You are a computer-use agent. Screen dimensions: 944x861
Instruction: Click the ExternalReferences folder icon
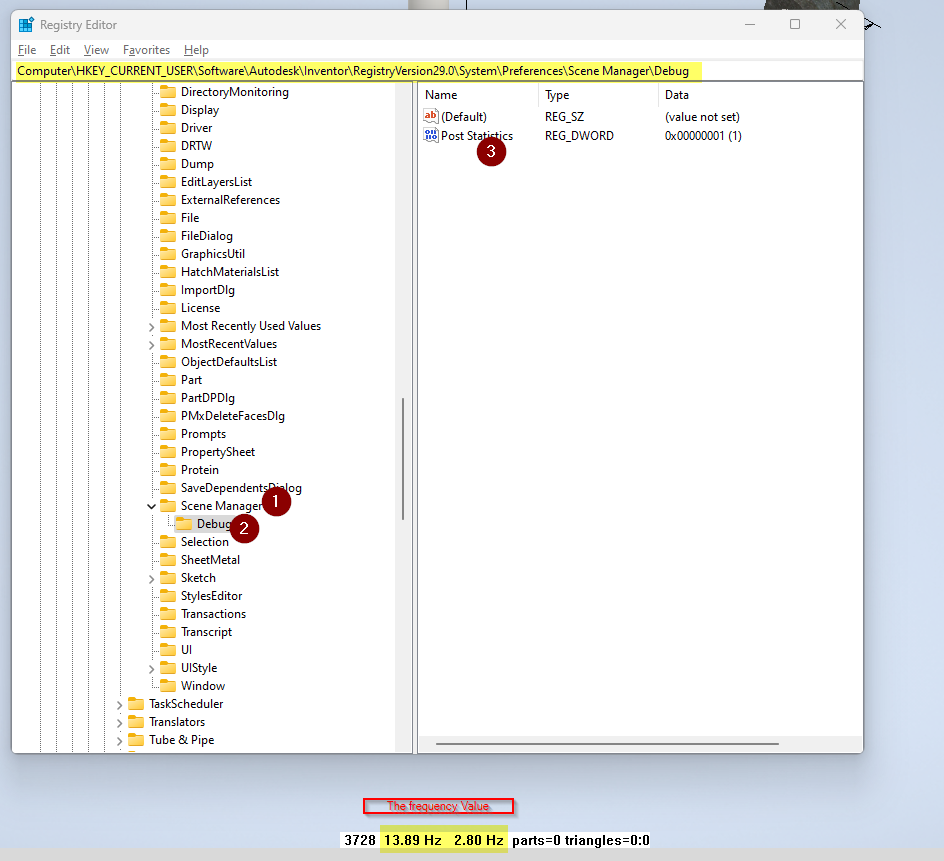[168, 200]
